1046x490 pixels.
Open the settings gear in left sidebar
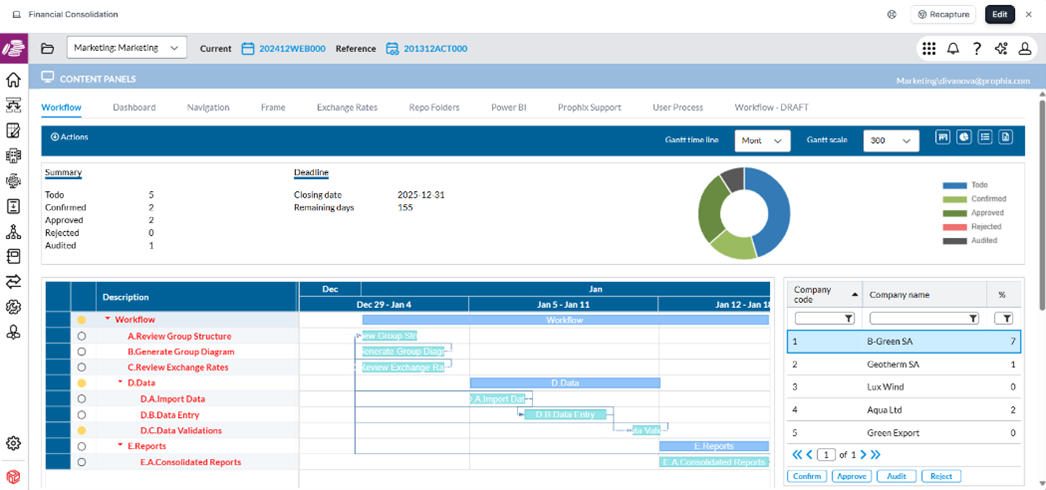tap(14, 443)
